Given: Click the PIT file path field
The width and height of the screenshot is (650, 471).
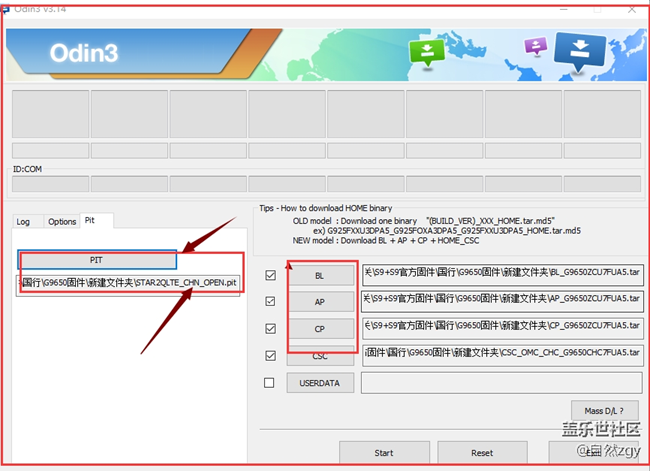Looking at the screenshot, I should point(129,283).
